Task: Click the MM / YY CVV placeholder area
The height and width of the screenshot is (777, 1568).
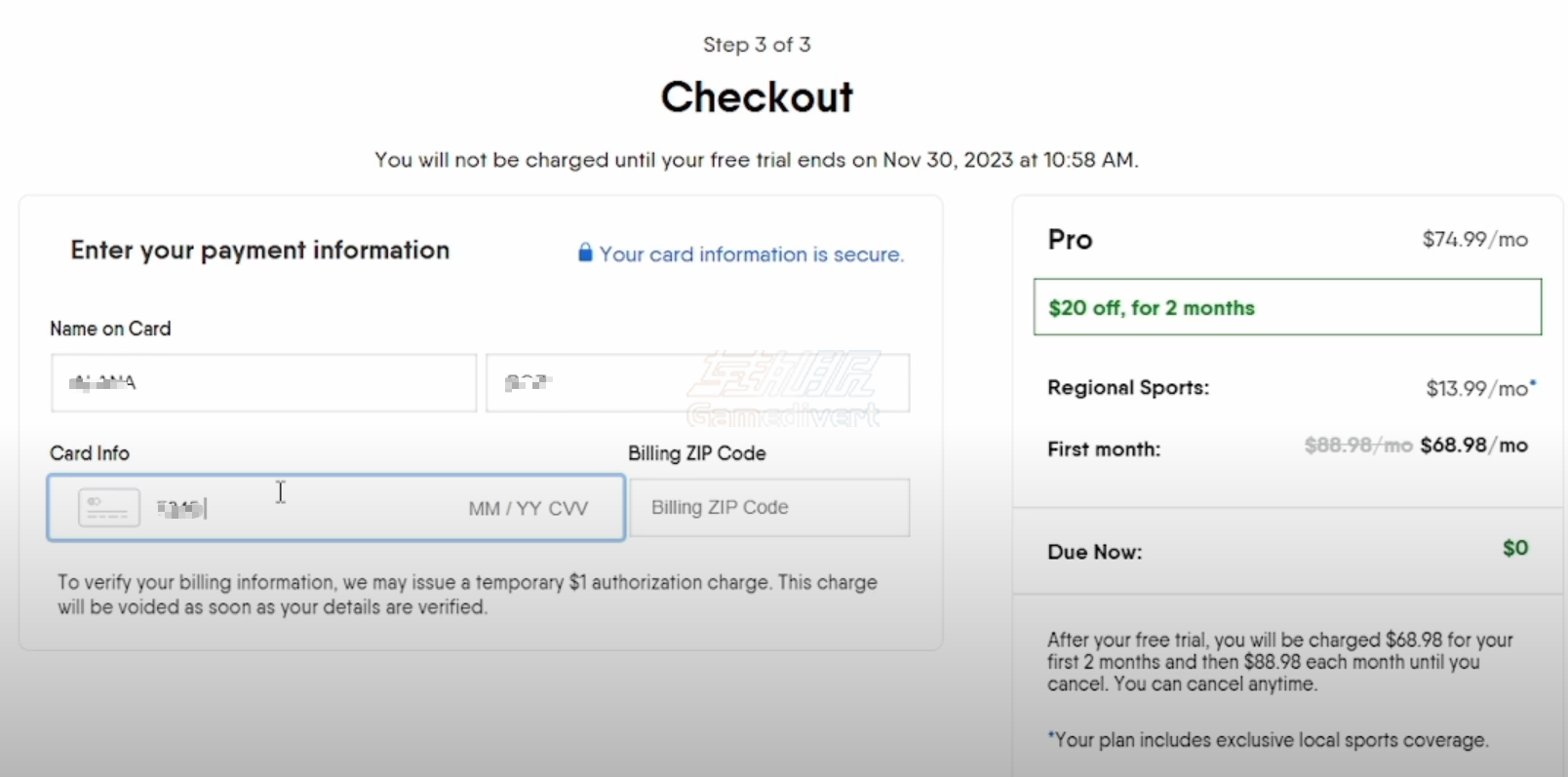Action: [x=528, y=509]
